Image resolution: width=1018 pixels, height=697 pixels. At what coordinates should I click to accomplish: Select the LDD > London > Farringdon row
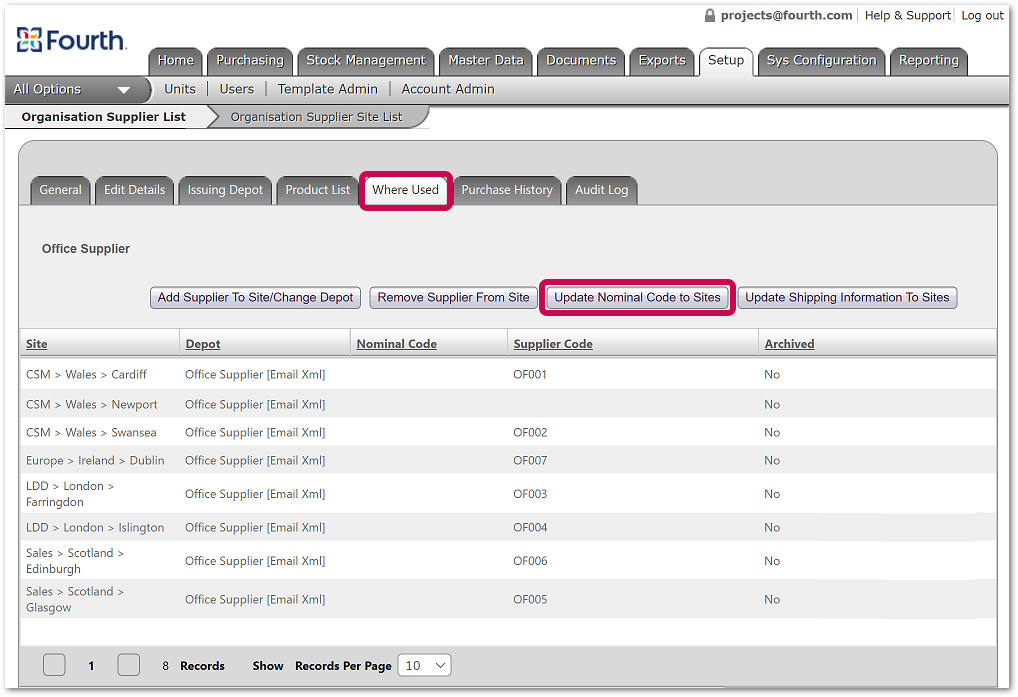tap(508, 494)
